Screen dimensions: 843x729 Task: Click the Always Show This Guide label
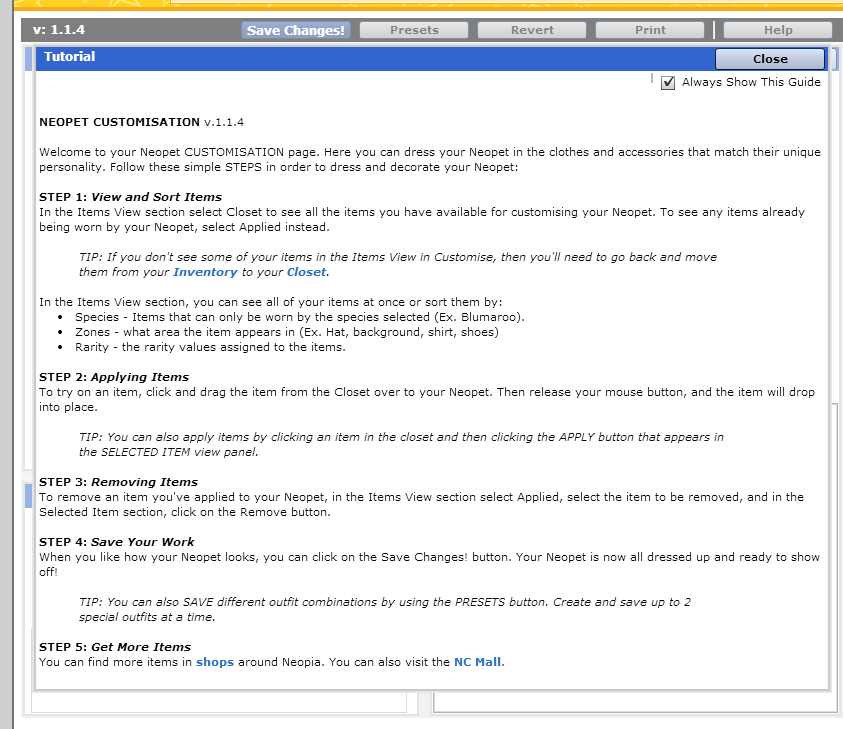751,82
